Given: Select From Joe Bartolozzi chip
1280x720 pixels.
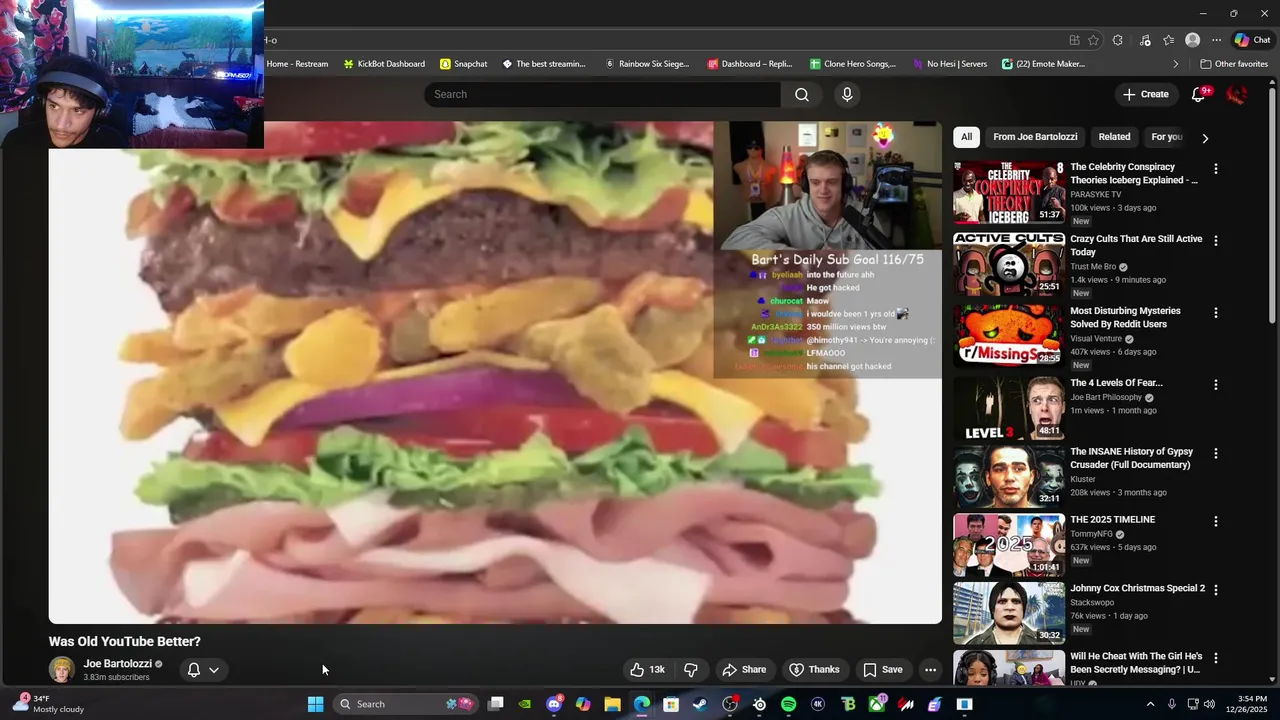Looking at the screenshot, I should [1035, 137].
